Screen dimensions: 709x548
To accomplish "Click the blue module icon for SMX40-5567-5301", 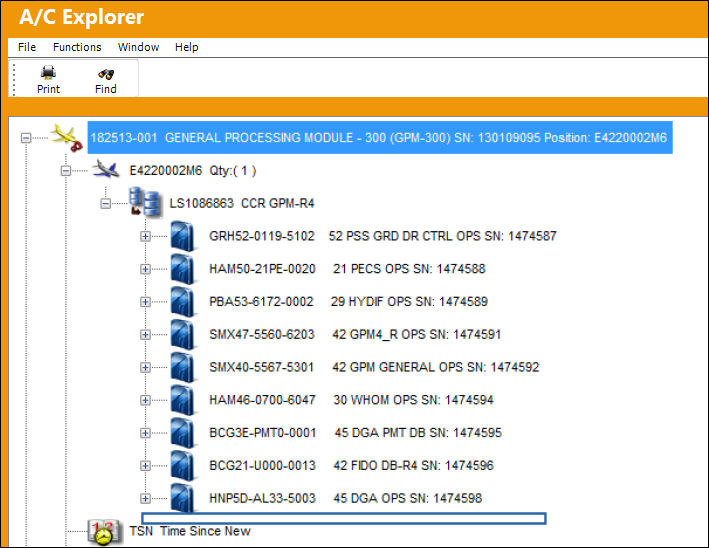I will 183,367.
